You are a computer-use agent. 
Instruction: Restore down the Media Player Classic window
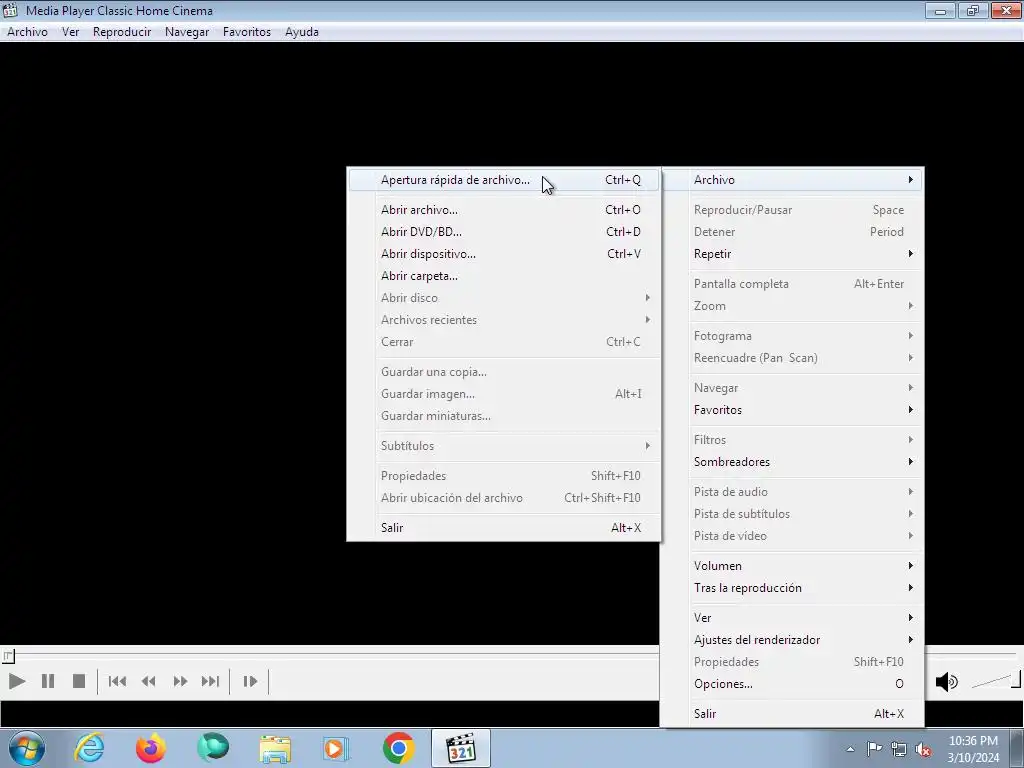pyautogui.click(x=972, y=10)
